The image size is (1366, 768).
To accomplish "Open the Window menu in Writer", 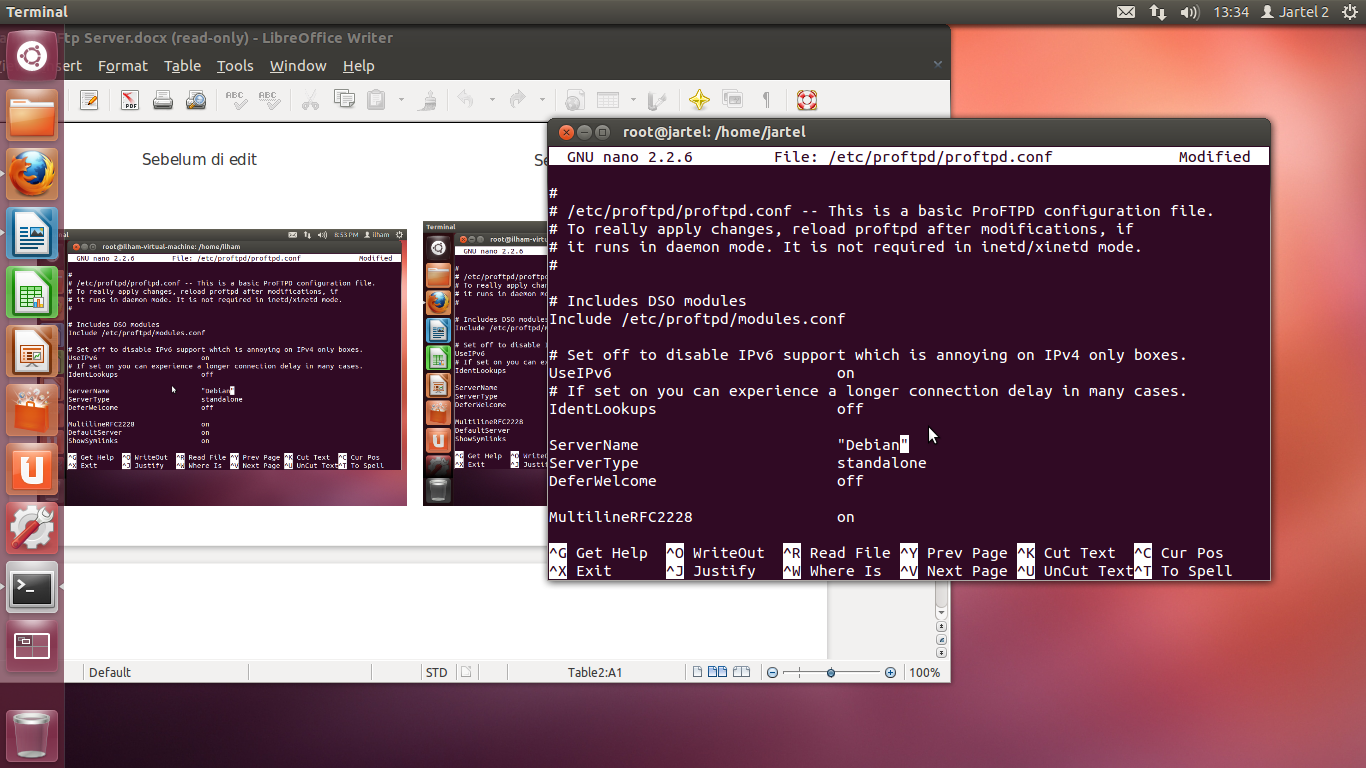I will tap(298, 66).
